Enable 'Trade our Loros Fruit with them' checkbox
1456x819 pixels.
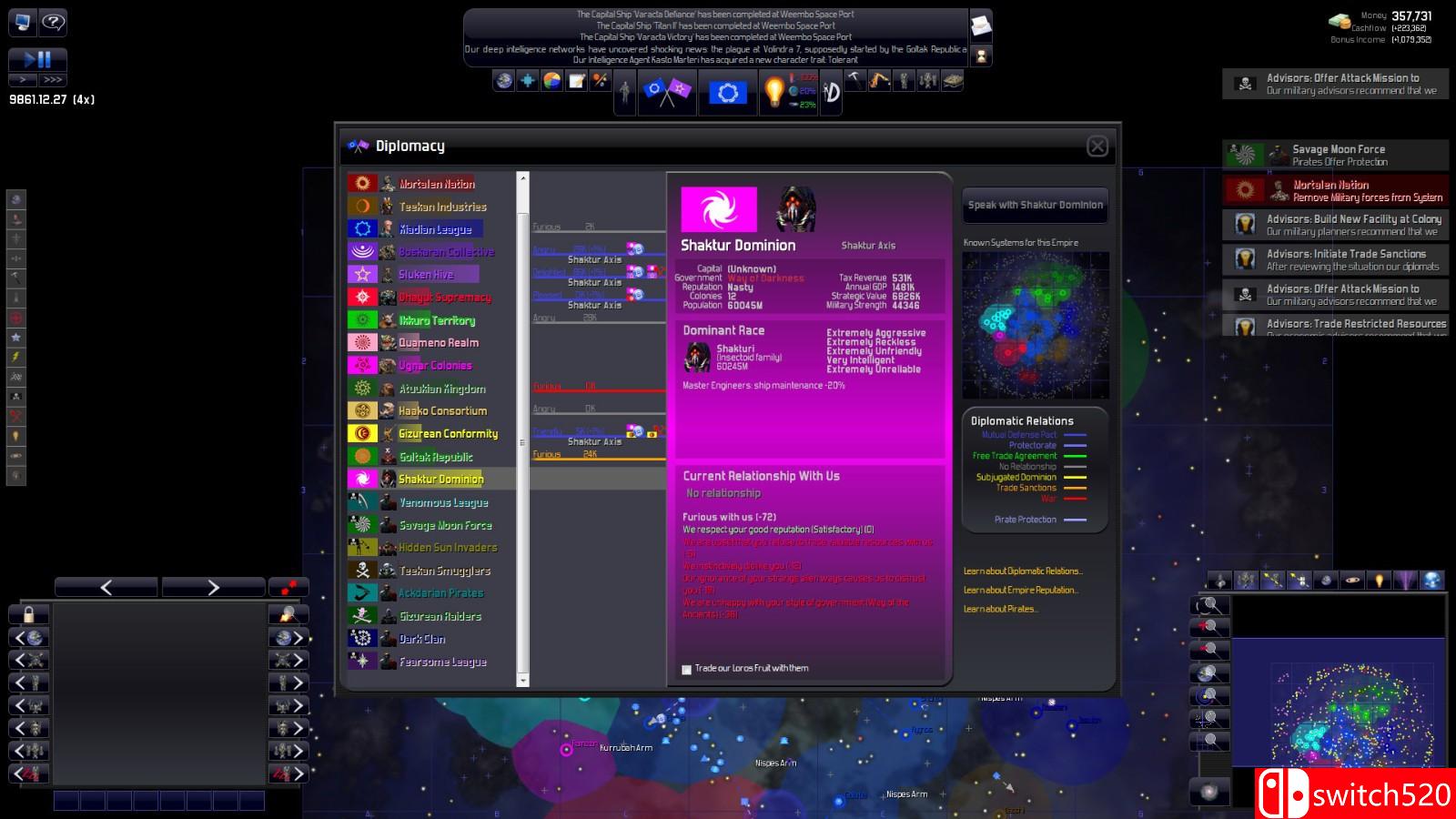pos(687,669)
